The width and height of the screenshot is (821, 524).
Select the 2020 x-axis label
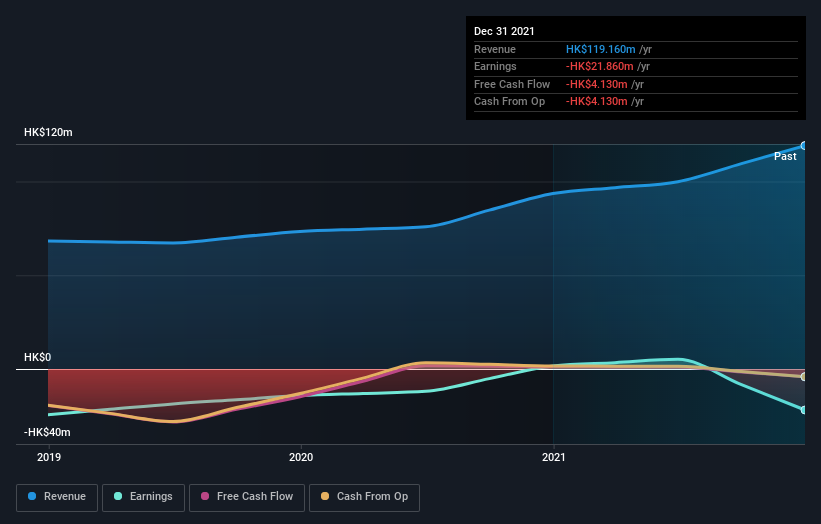pyautogui.click(x=301, y=457)
